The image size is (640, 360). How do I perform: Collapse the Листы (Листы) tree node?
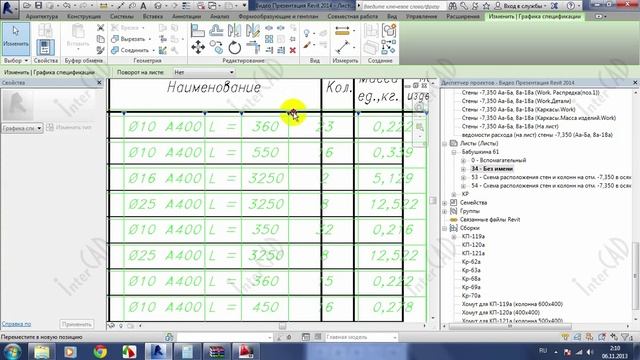click(x=444, y=143)
